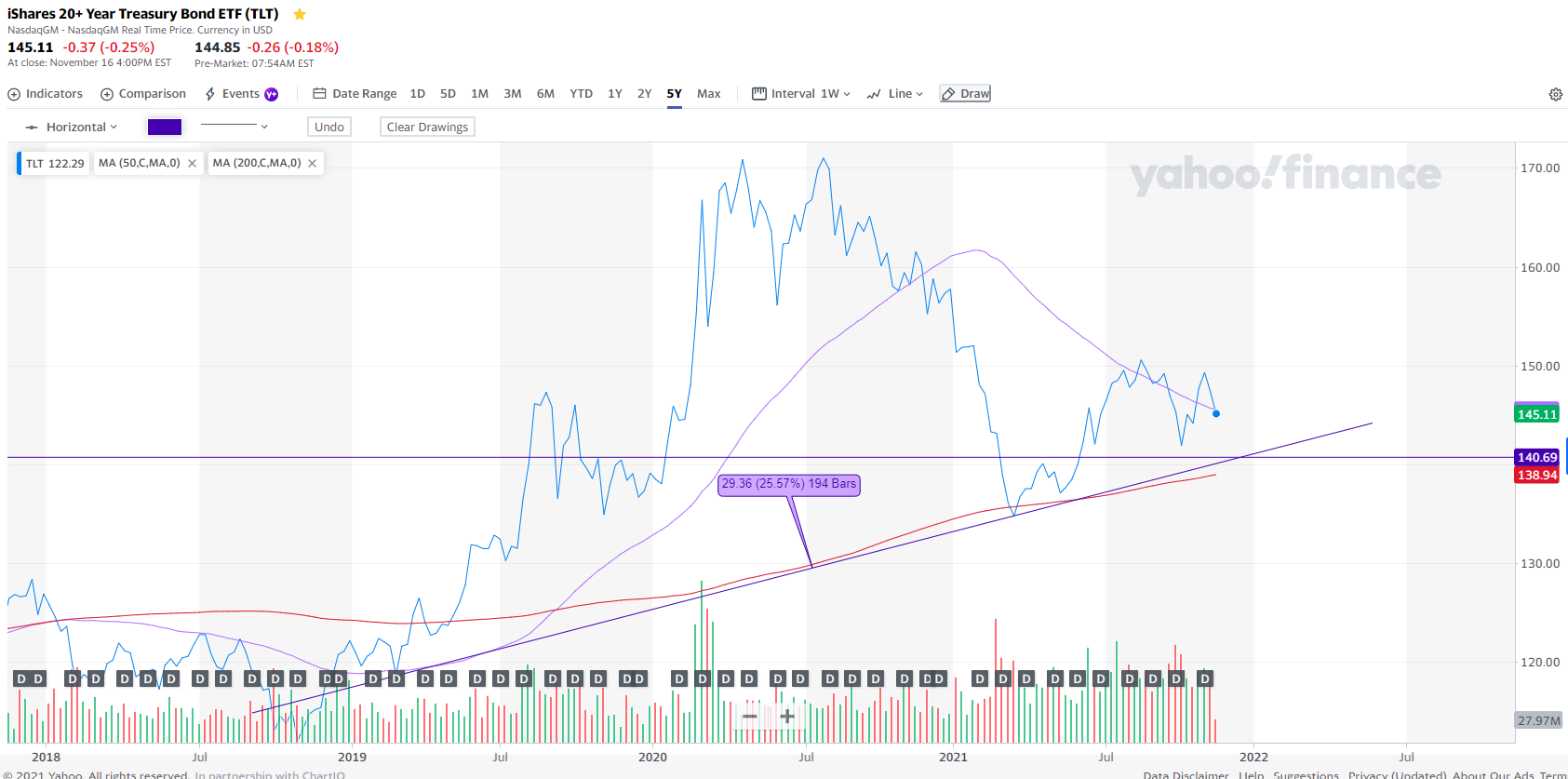Open the Line chart type dropdown
Viewport: 1568px width, 779px height.
(895, 94)
